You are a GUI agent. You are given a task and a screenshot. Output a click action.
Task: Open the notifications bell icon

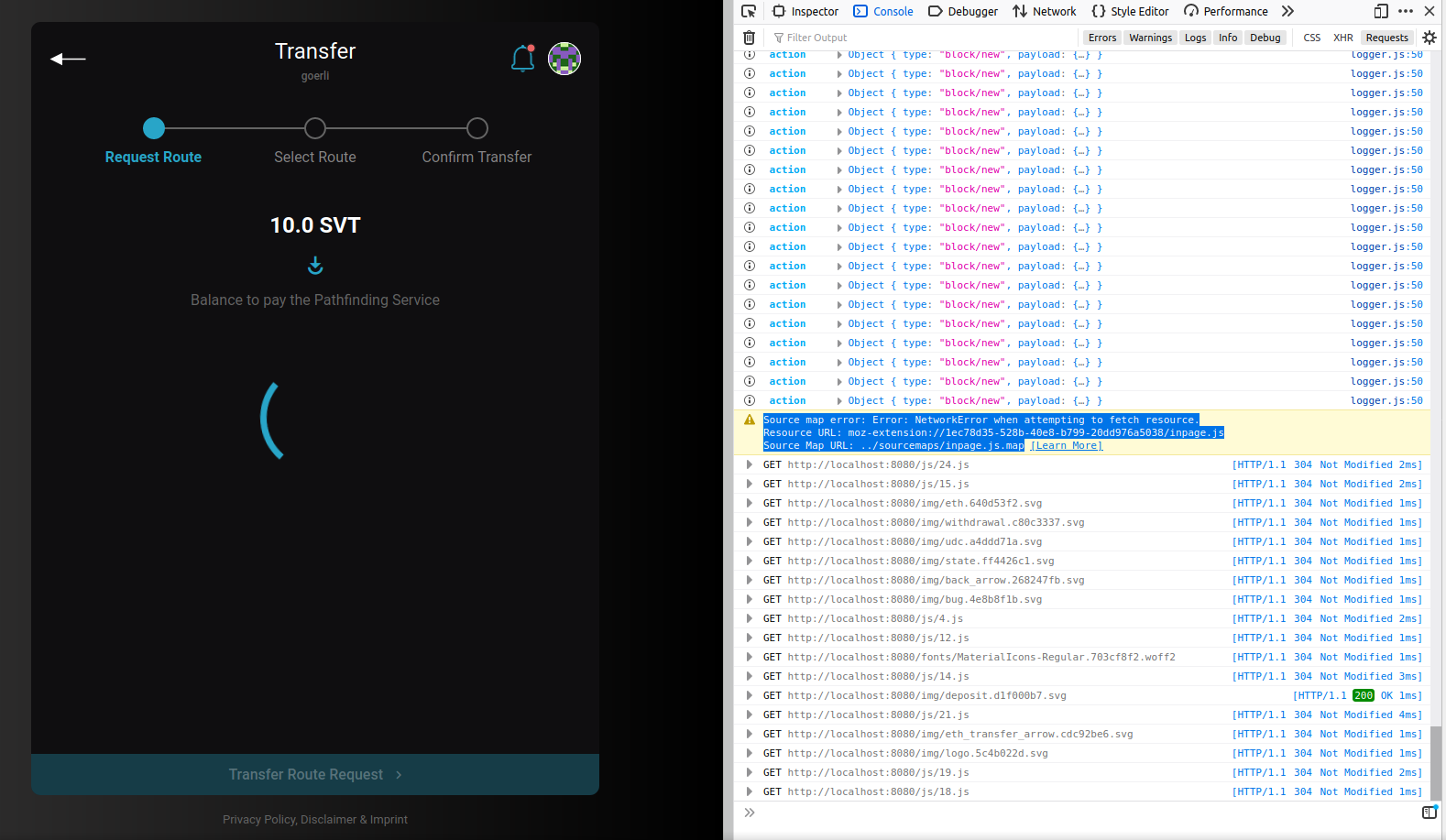(x=522, y=59)
